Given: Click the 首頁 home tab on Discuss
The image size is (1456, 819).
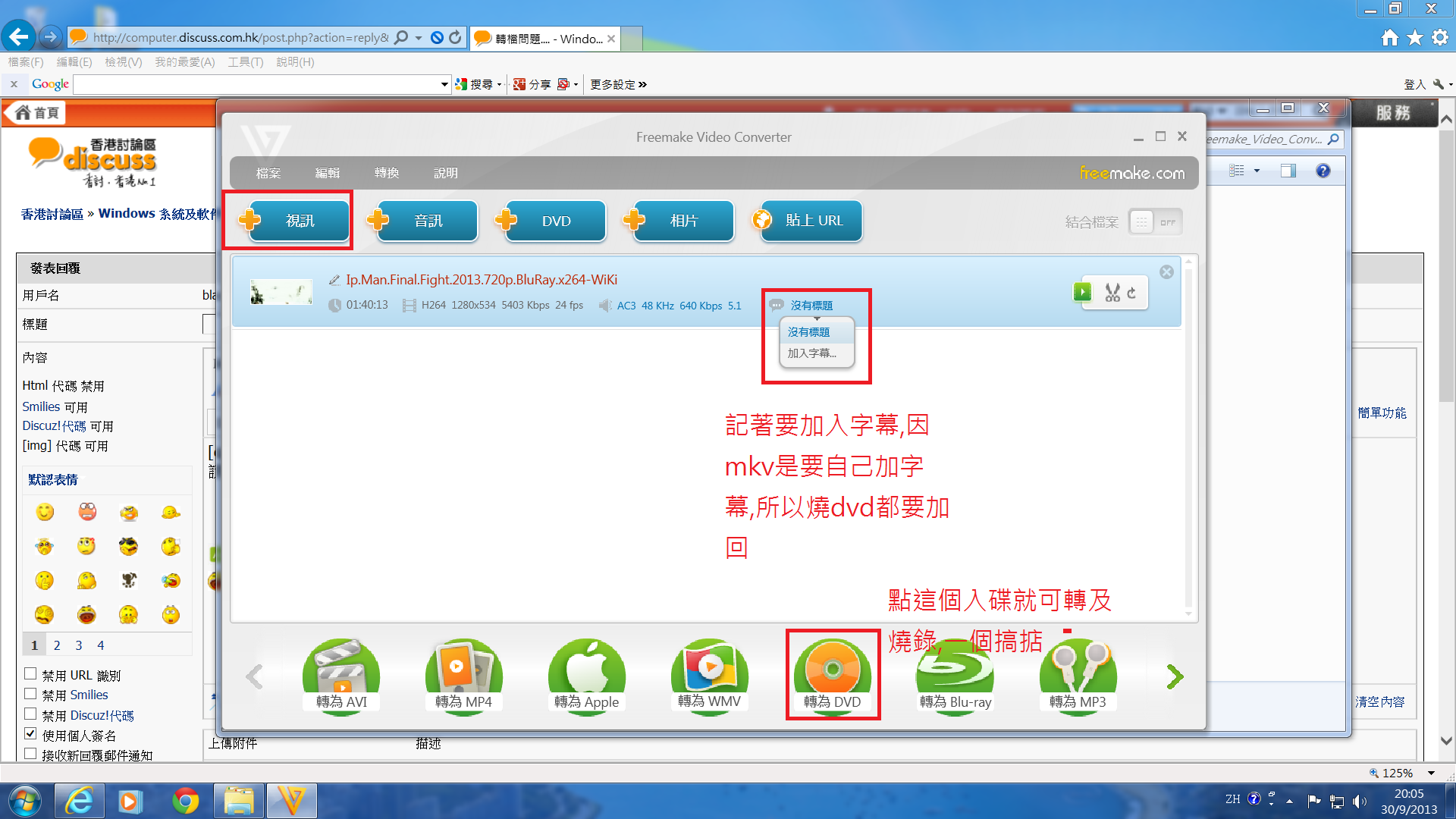Looking at the screenshot, I should (36, 112).
